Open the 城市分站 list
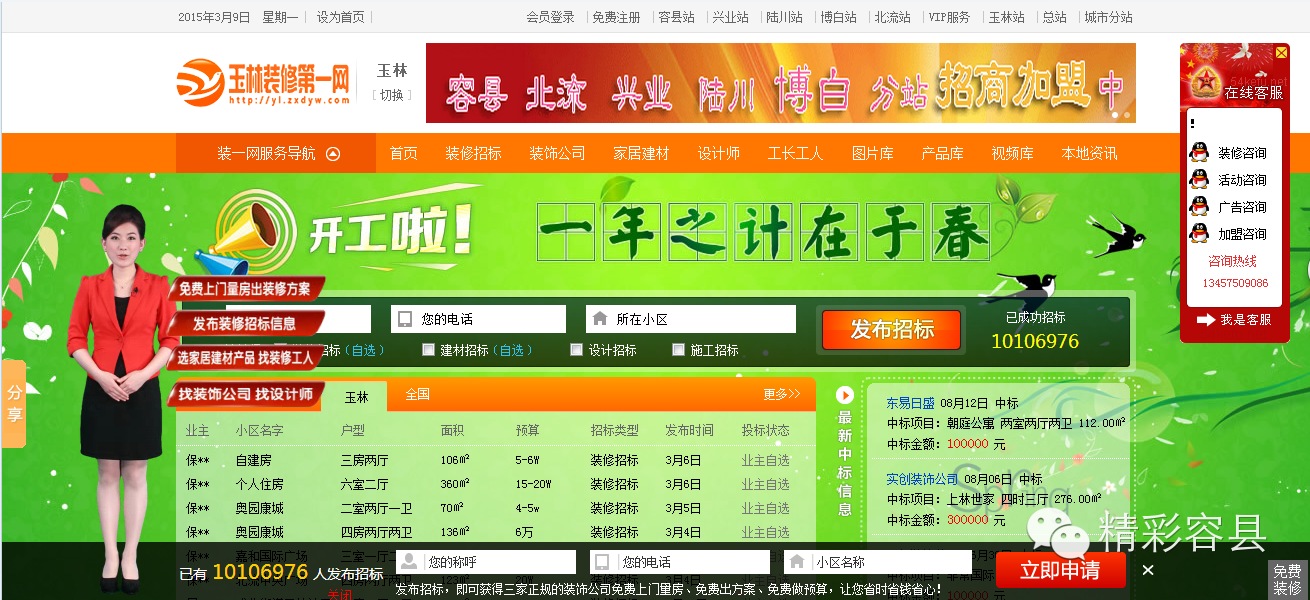1310x600 pixels. tap(1108, 17)
